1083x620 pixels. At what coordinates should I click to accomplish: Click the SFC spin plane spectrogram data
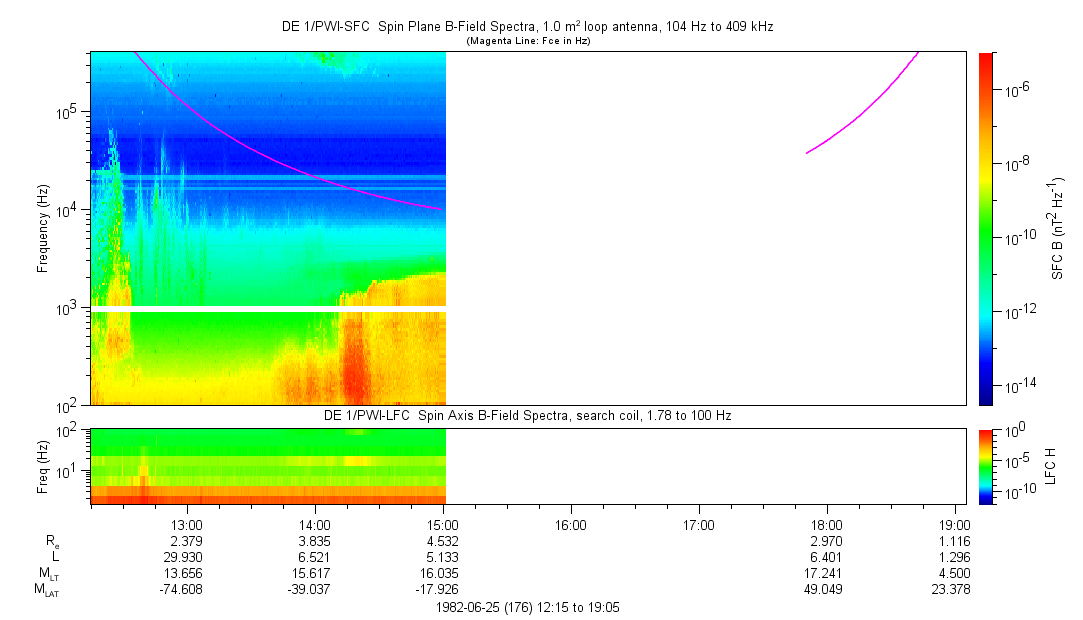point(268,229)
